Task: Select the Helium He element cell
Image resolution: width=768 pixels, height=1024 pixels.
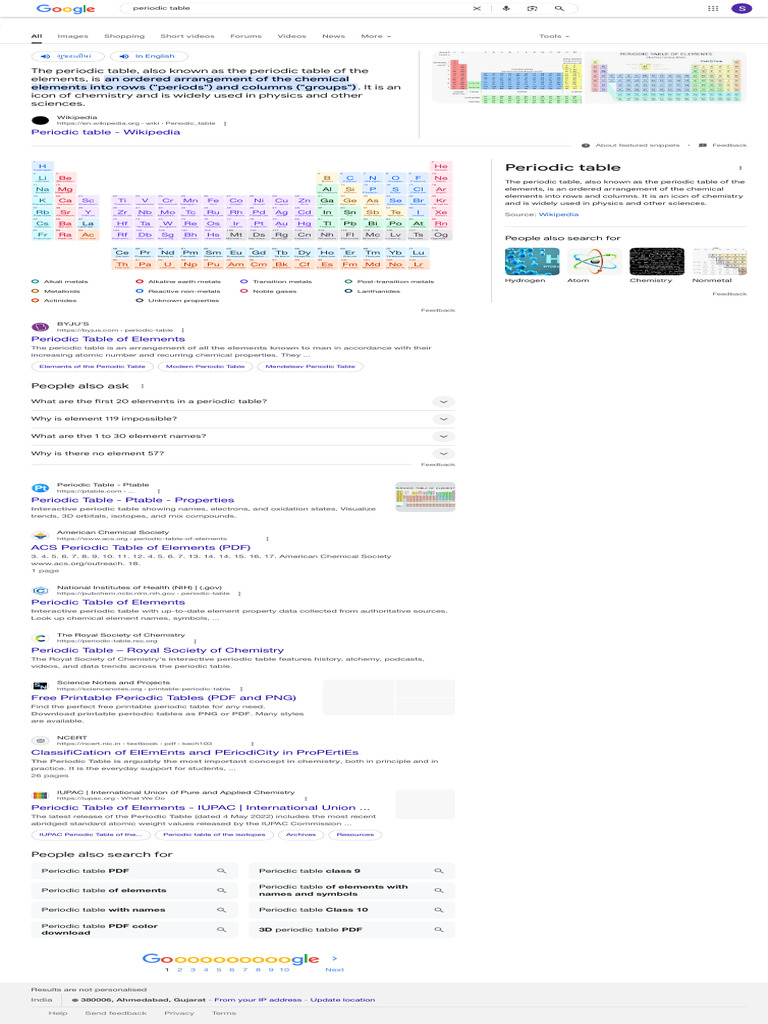Action: [441, 167]
